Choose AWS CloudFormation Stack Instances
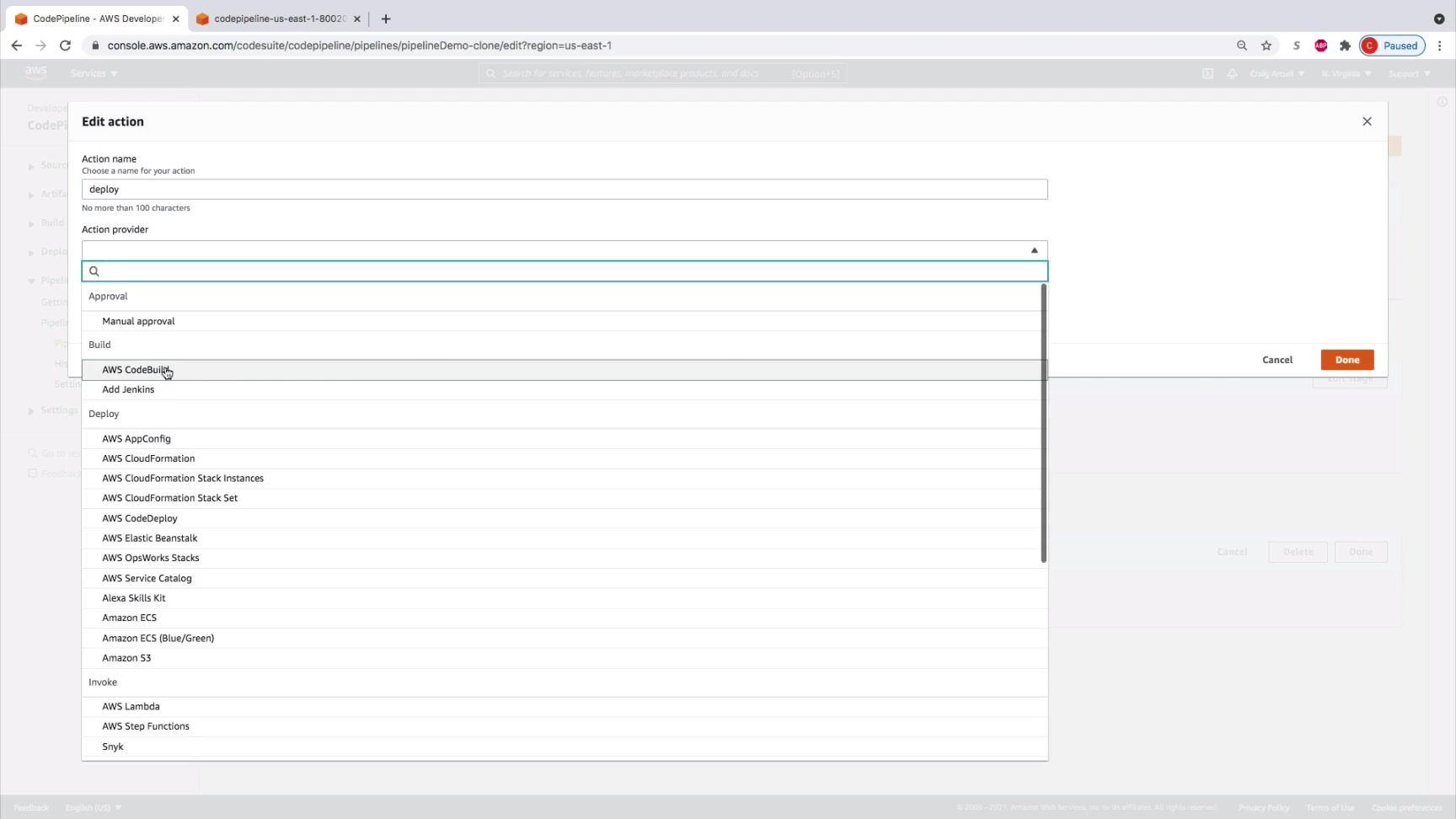This screenshot has height=819, width=1456. pyautogui.click(x=565, y=479)
